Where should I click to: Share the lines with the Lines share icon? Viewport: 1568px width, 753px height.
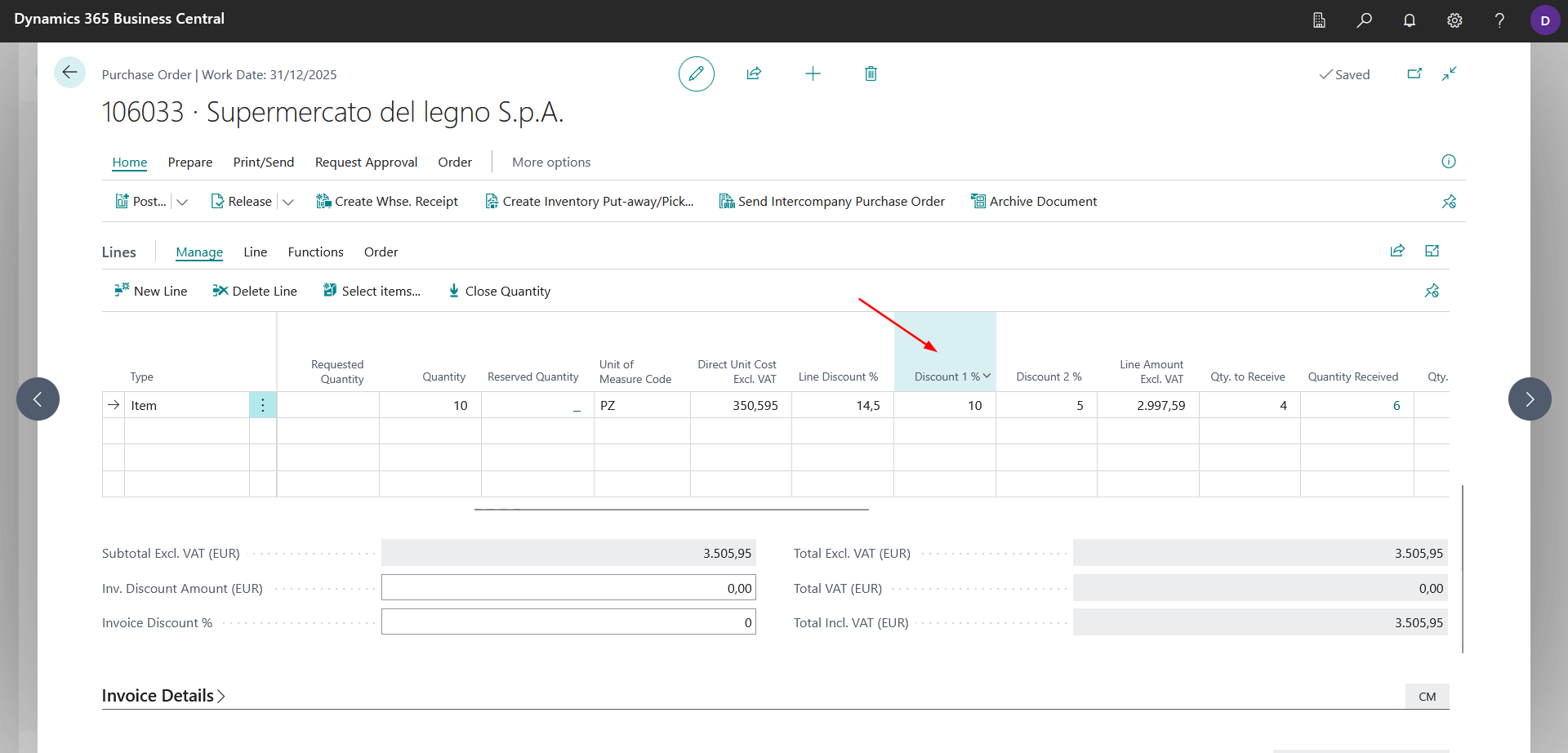[x=1397, y=251]
